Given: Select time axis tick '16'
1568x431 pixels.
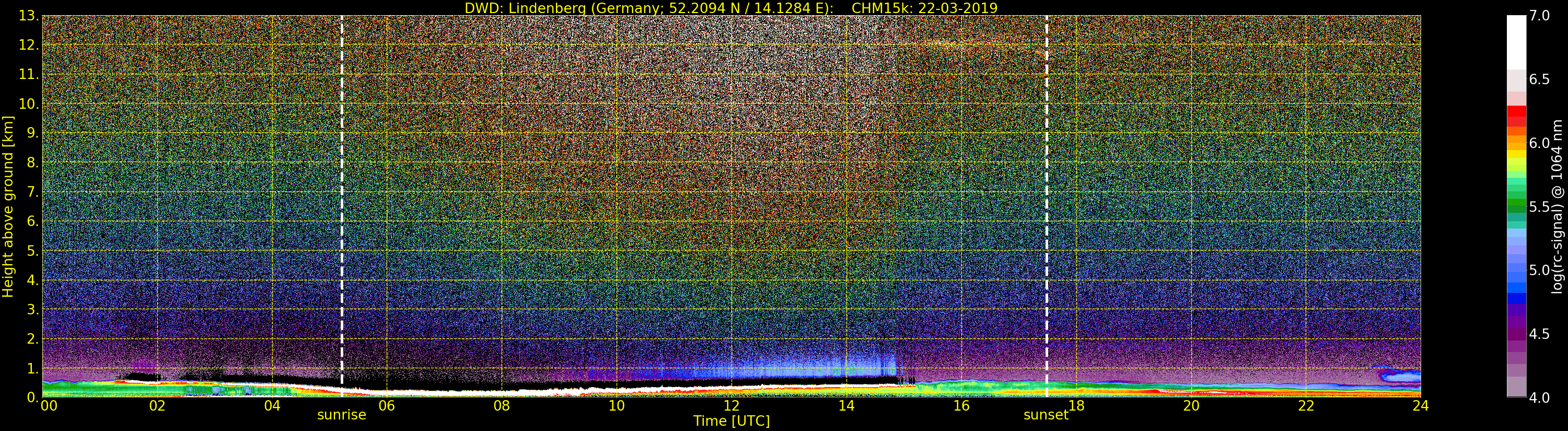Looking at the screenshot, I should pyautogui.click(x=961, y=406).
